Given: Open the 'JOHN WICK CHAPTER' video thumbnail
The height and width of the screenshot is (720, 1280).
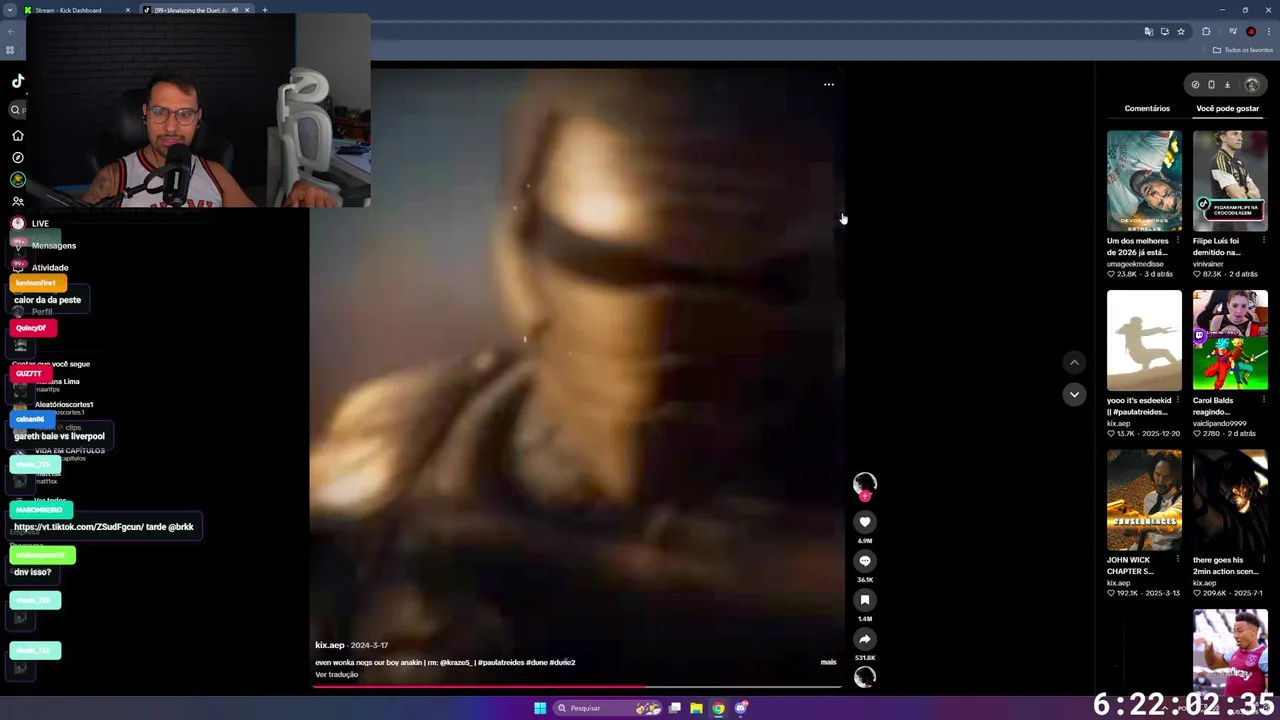Looking at the screenshot, I should (x=1144, y=500).
